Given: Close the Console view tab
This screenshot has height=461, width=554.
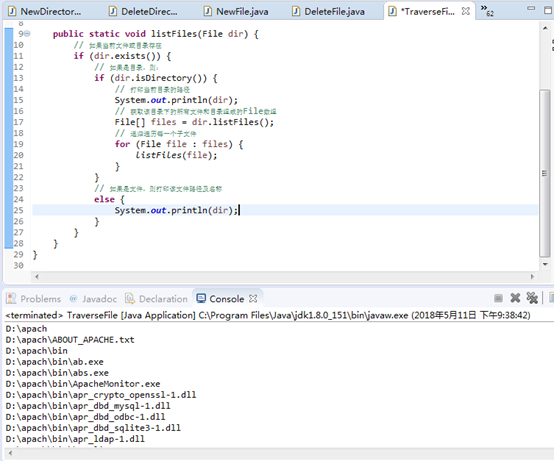Looking at the screenshot, I should pos(253,299).
